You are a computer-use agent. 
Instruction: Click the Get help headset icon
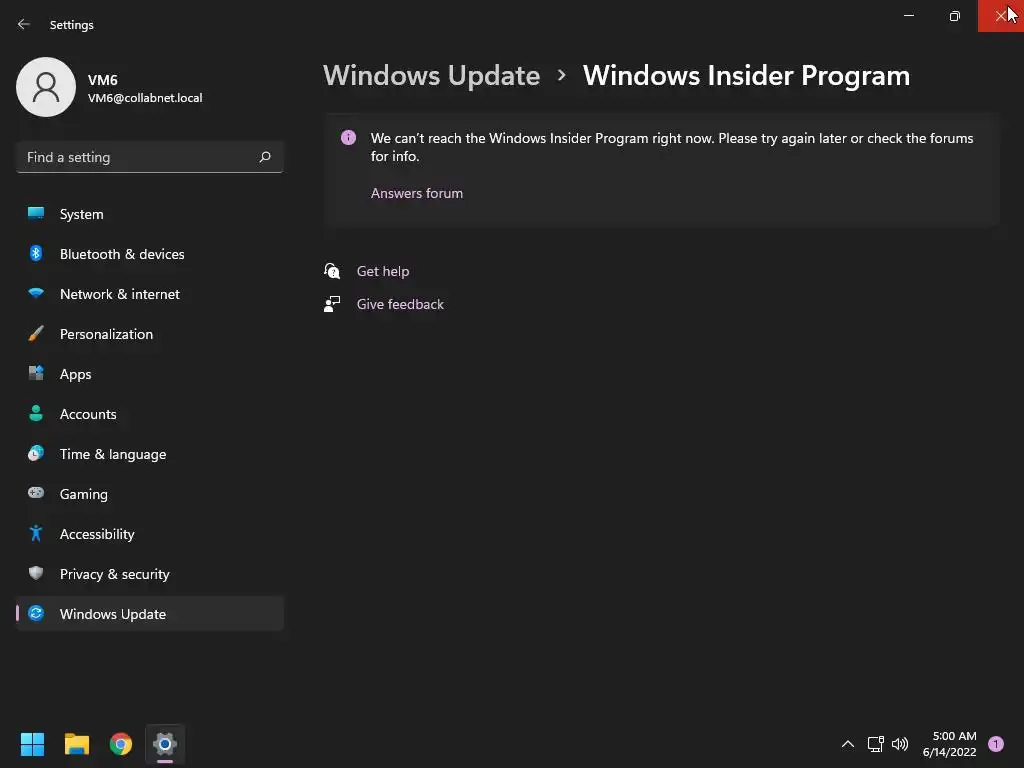(x=332, y=270)
